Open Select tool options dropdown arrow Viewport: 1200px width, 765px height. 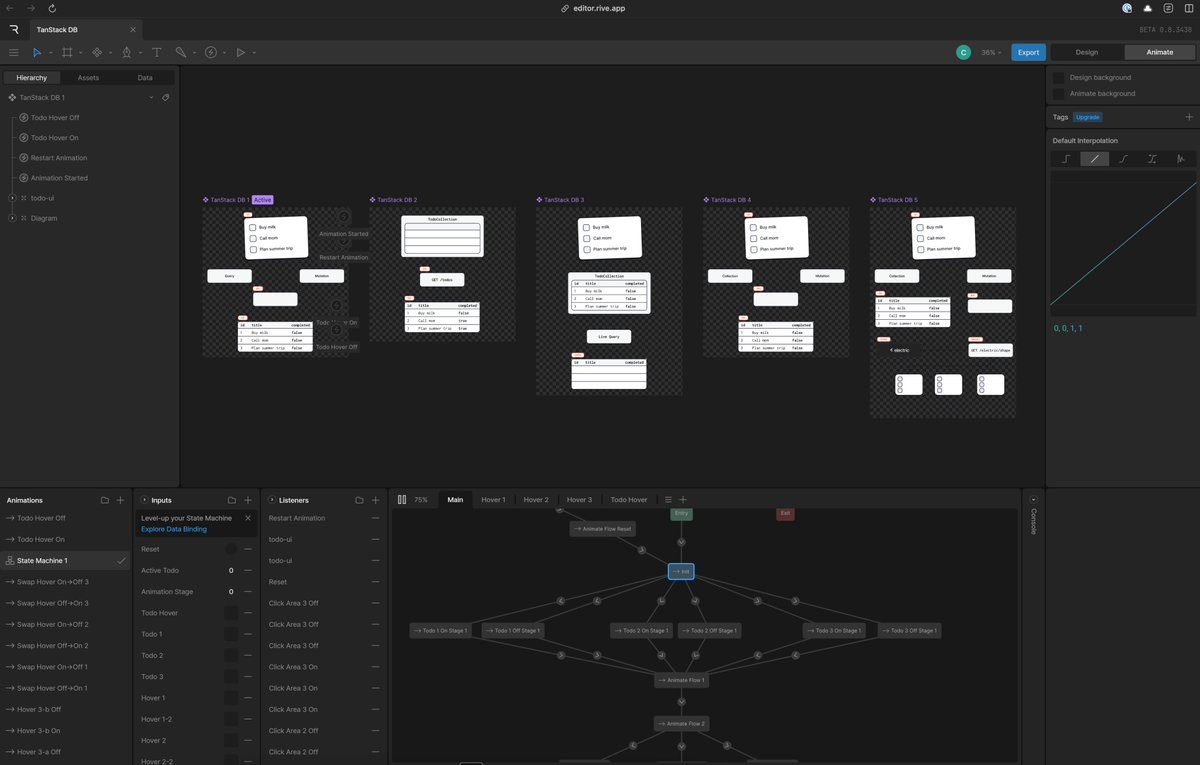click(49, 52)
